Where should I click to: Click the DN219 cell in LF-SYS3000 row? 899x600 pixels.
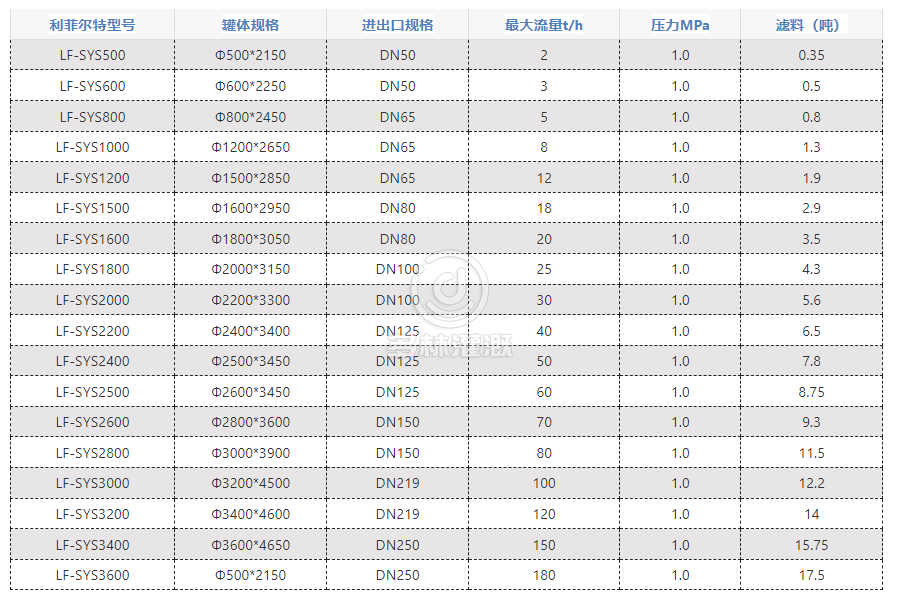(x=397, y=483)
